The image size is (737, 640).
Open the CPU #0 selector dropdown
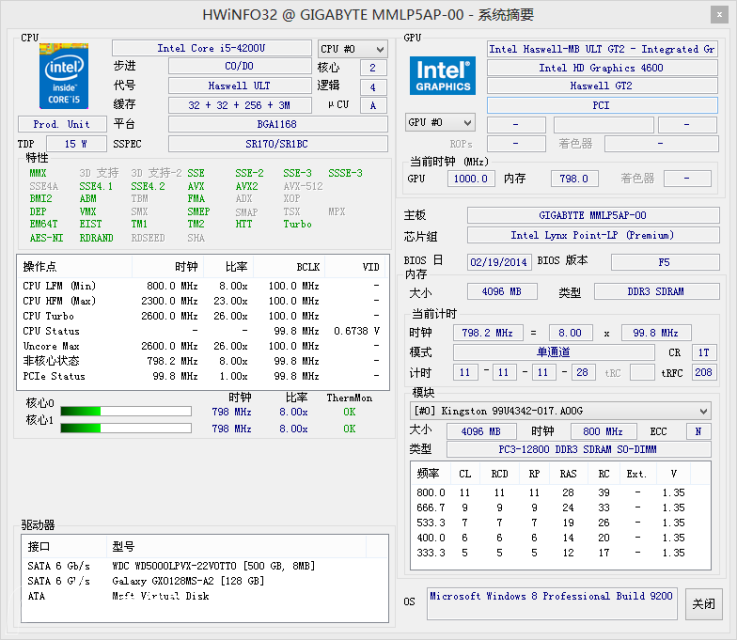(x=352, y=49)
